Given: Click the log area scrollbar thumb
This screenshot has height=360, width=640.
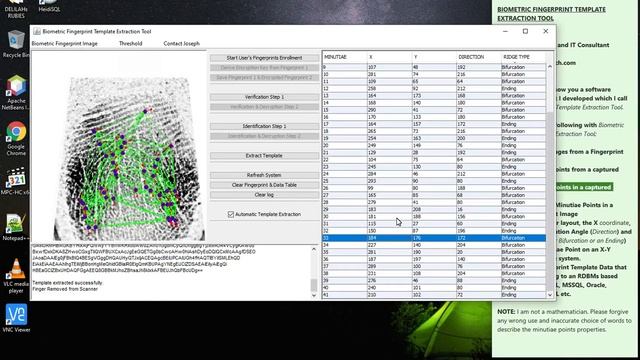Looking at the screenshot, I should pyautogui.click(x=314, y=284).
